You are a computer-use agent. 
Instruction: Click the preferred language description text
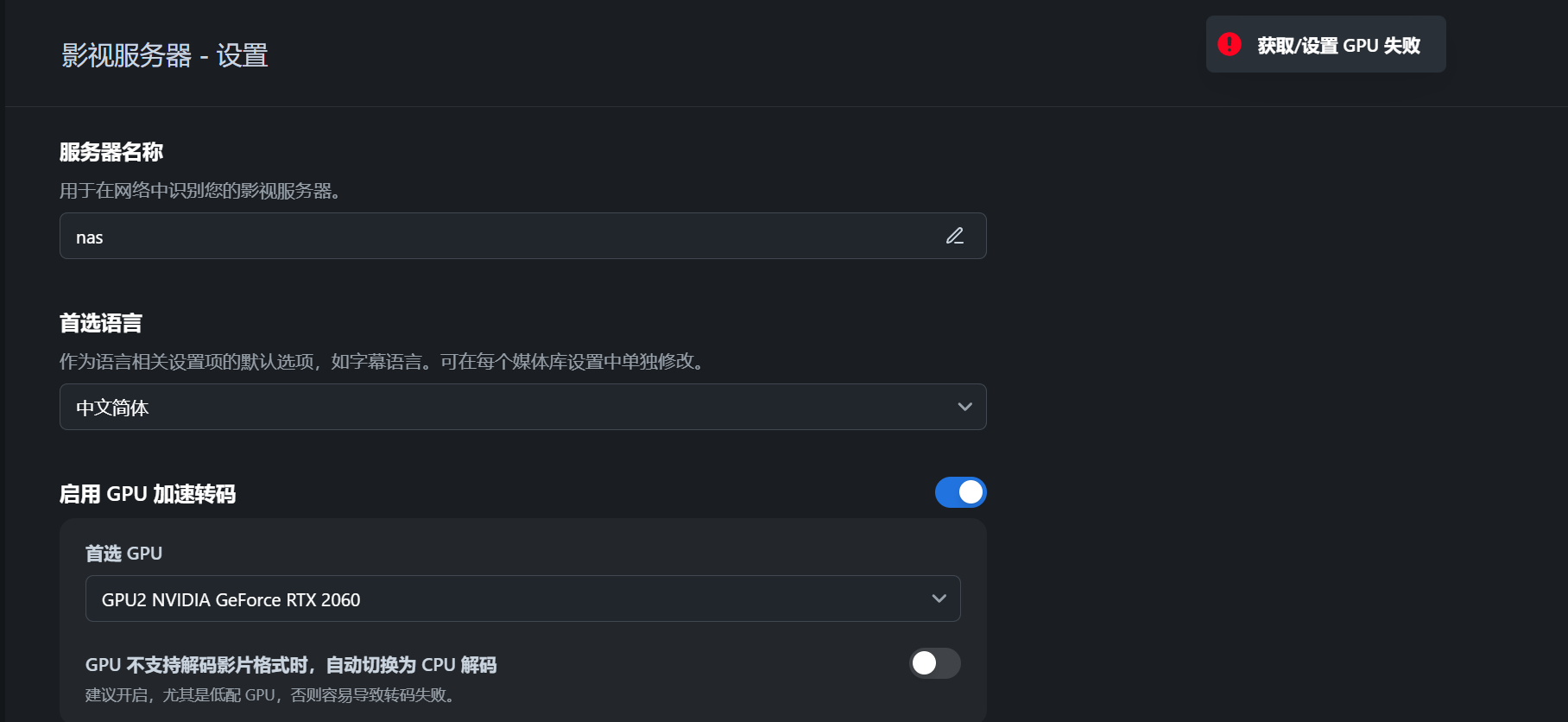[x=382, y=362]
